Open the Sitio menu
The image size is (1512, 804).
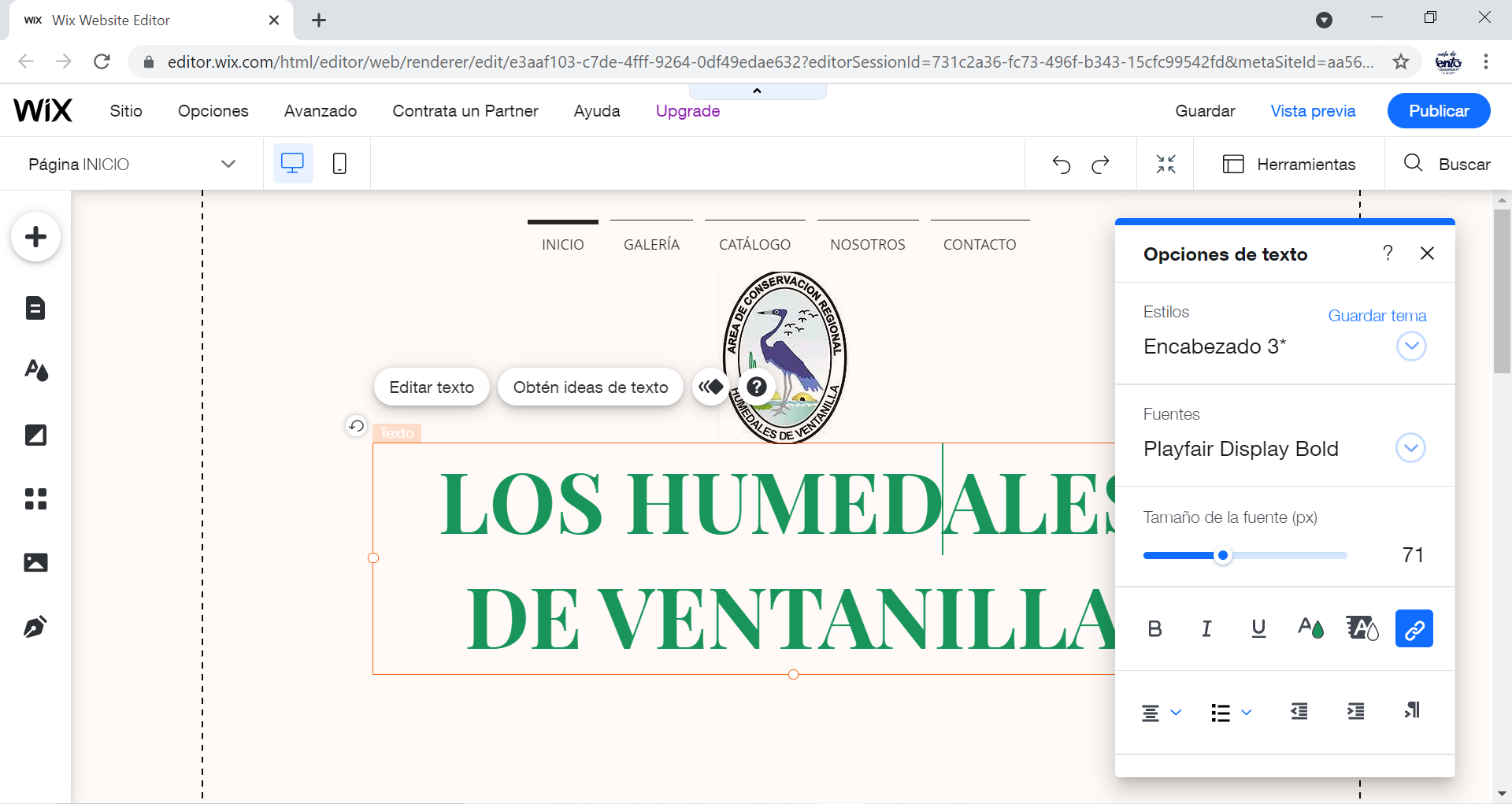point(126,111)
